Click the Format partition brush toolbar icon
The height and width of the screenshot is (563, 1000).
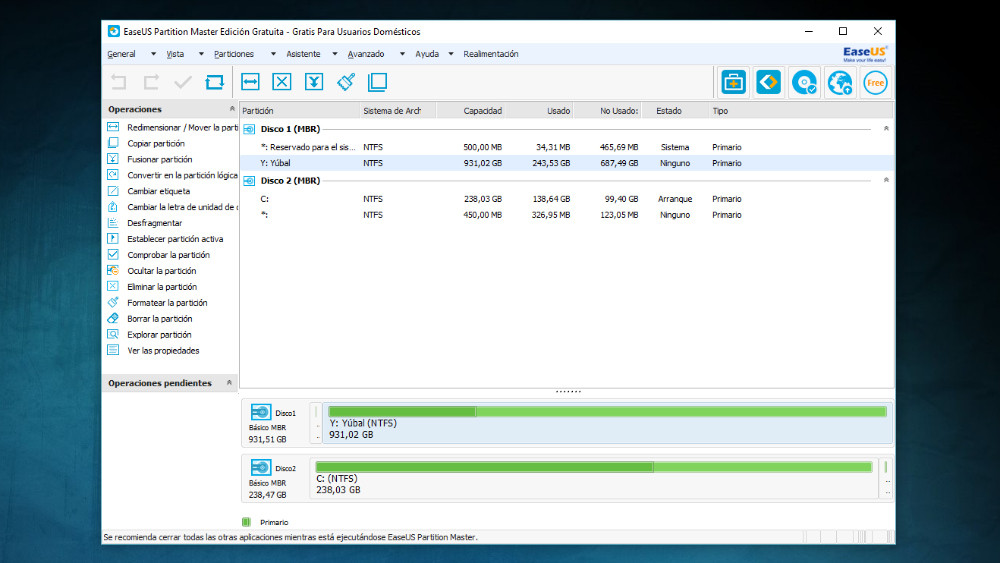coord(346,82)
